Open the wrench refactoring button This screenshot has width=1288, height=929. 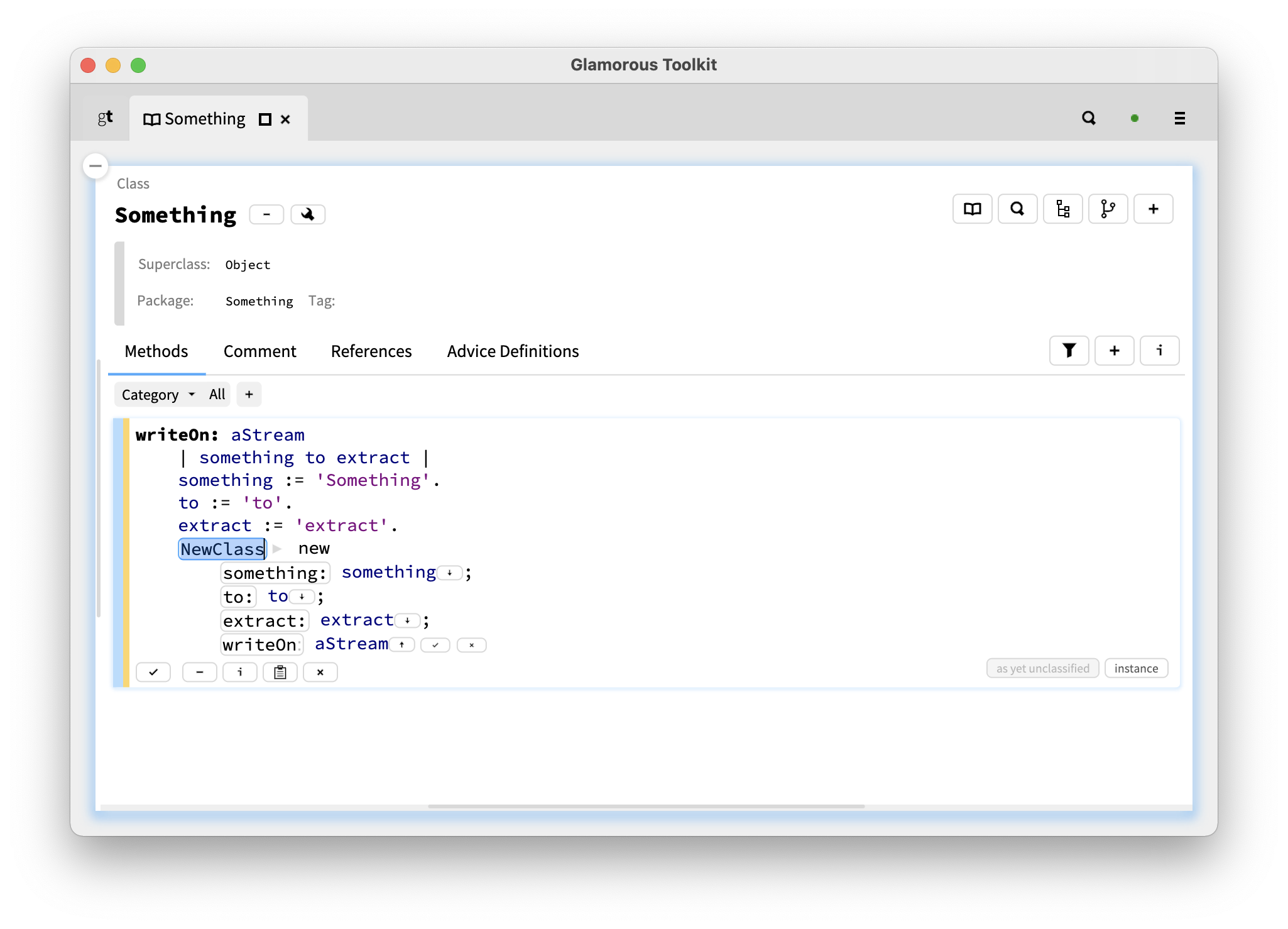308,214
